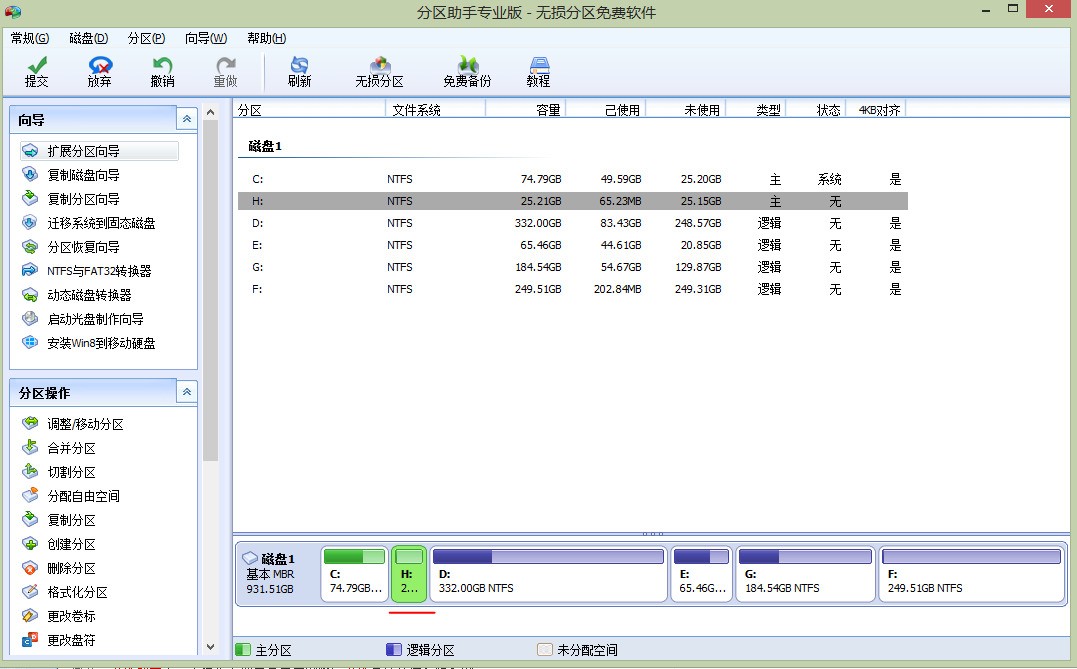Screen dimensions: 1077x669
Task: Open the 磁盘(D) menu
Action: [x=89, y=38]
